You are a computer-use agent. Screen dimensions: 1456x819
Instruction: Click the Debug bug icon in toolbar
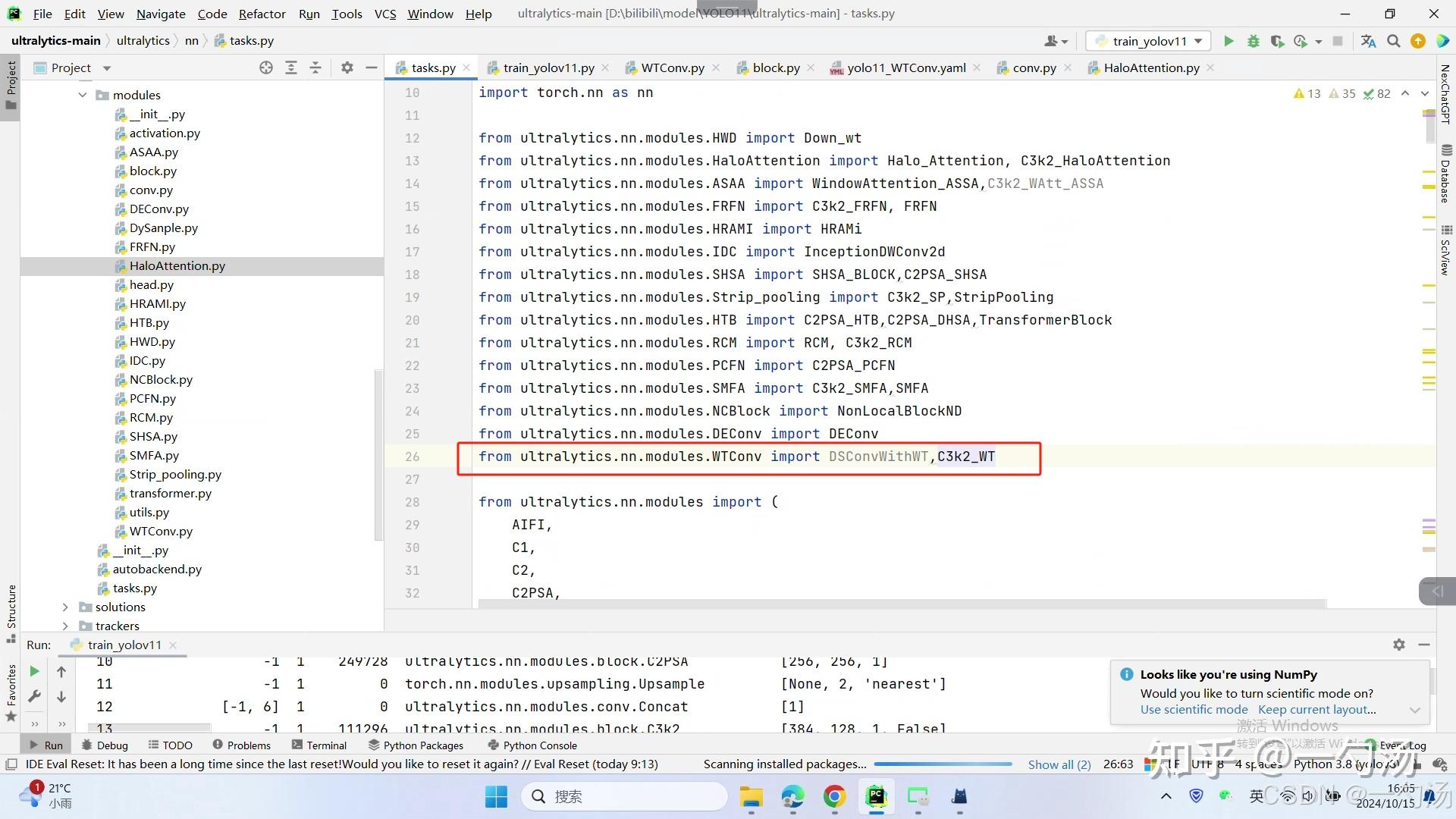click(1253, 41)
